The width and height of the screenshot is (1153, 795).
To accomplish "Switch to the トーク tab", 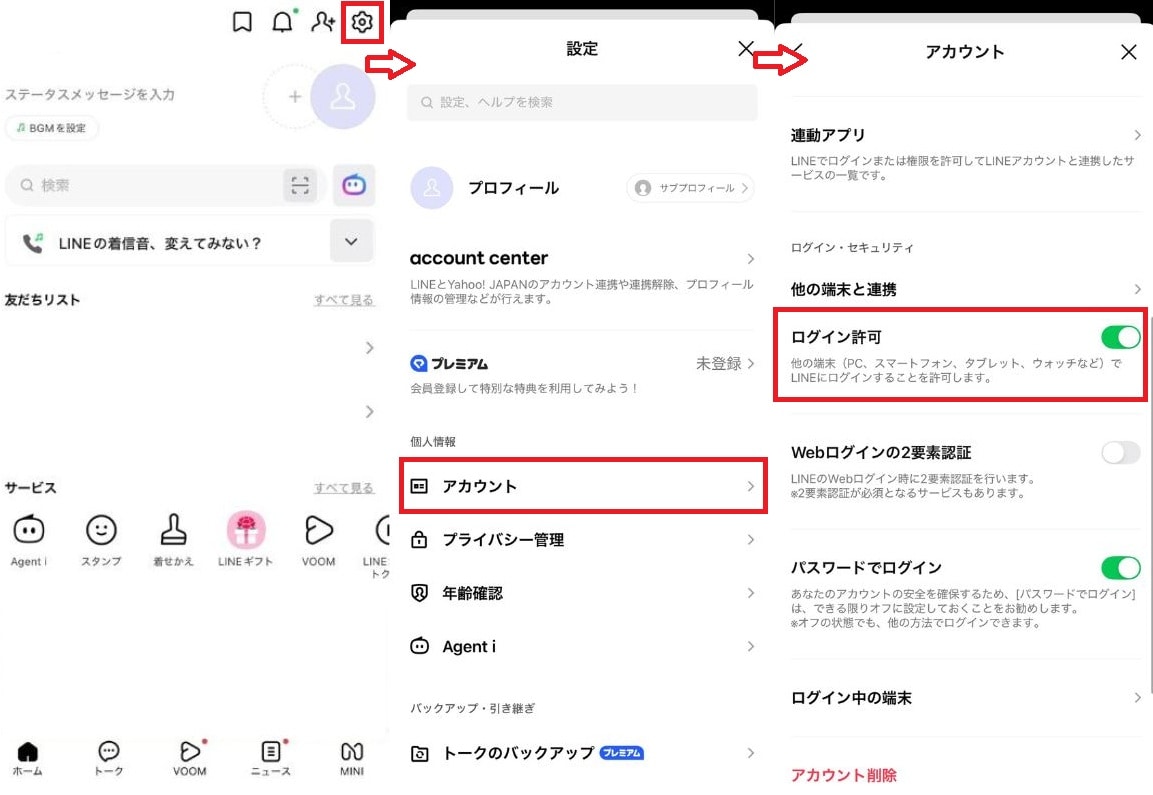I will (109, 759).
